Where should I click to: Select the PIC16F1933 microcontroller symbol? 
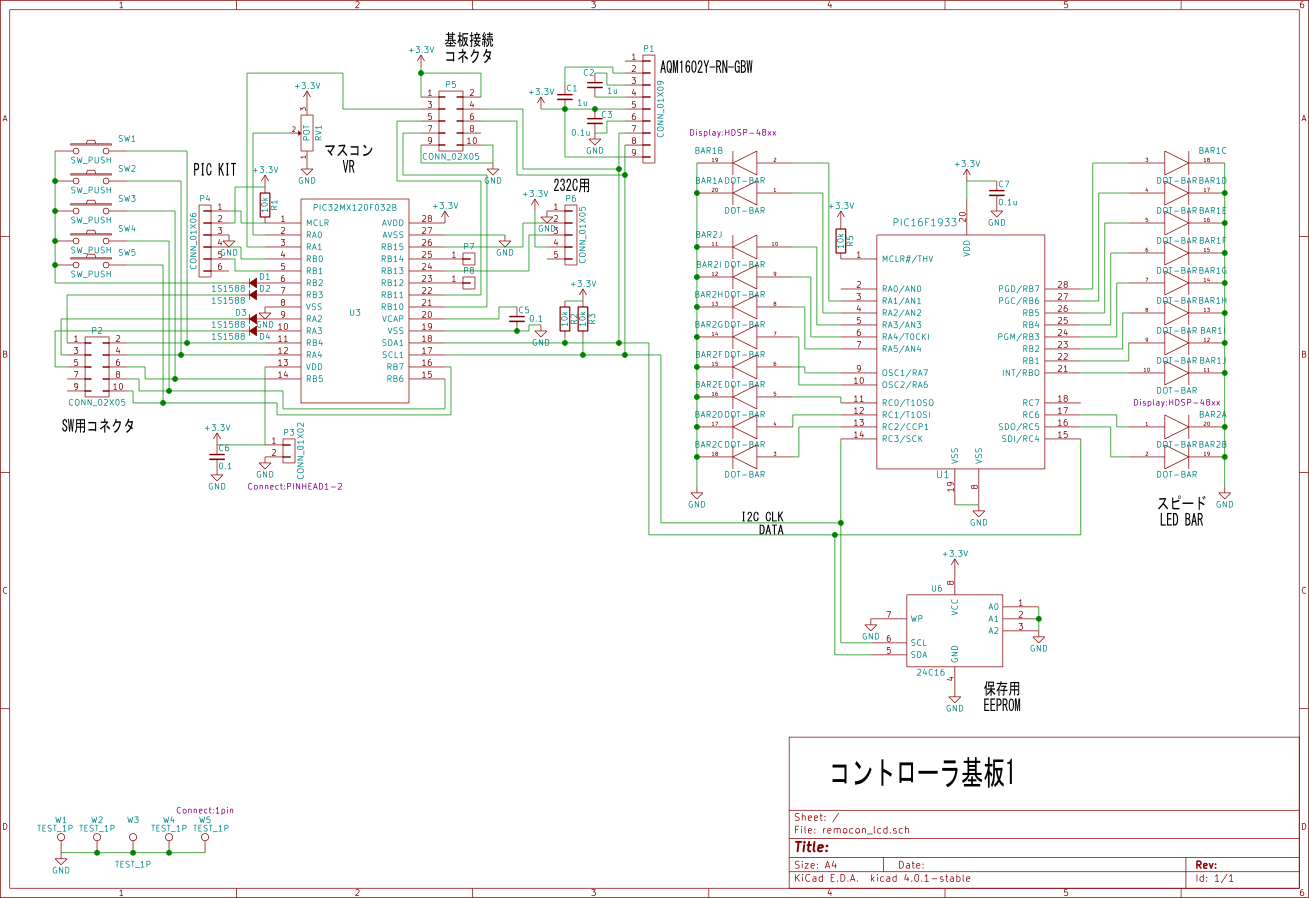click(960, 350)
